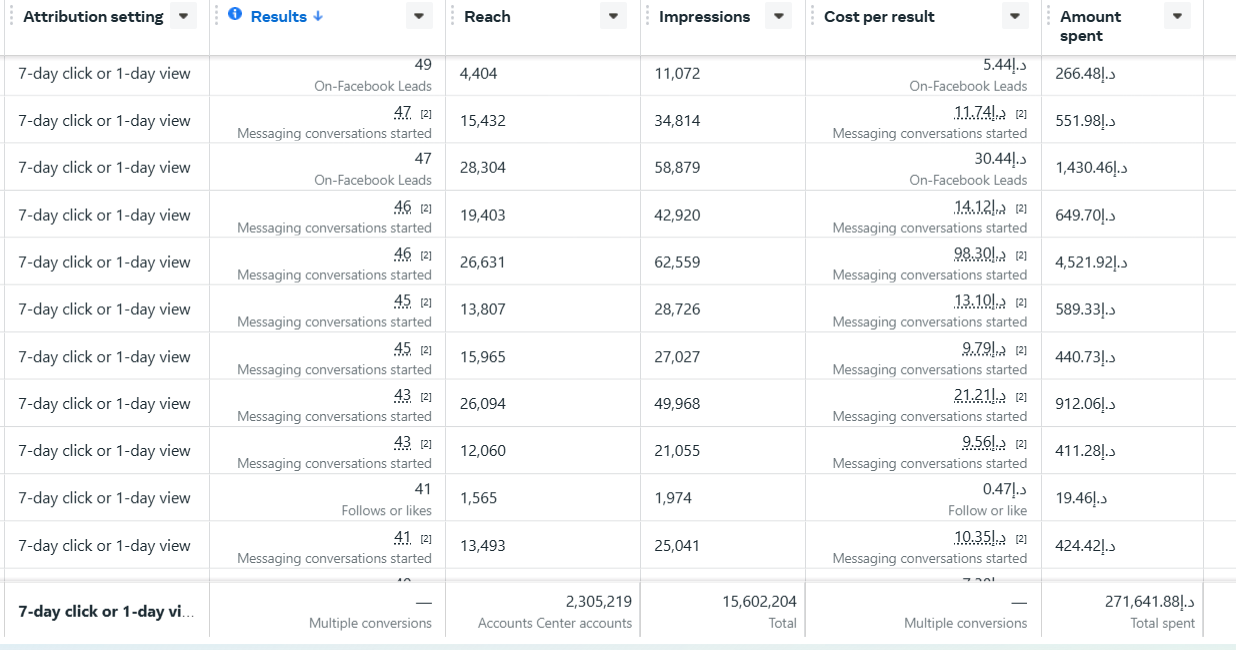Viewport: 1236px width, 650px height.
Task: Open the Impressions column dropdown menu
Action: click(778, 16)
